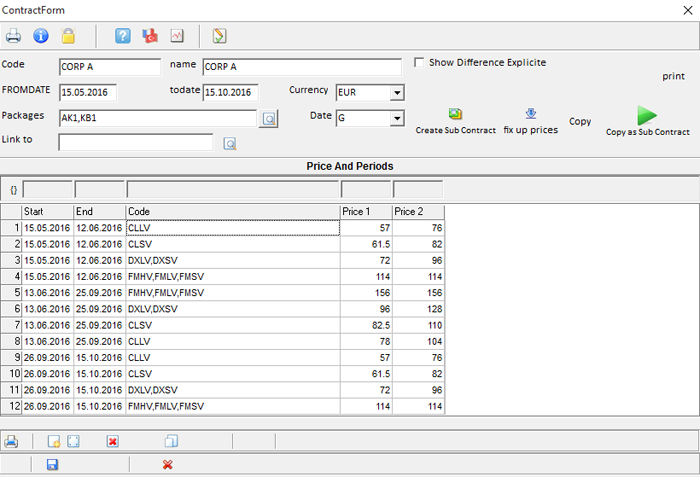Click the edit note pencil icon
The image size is (700, 477).
tap(219, 36)
